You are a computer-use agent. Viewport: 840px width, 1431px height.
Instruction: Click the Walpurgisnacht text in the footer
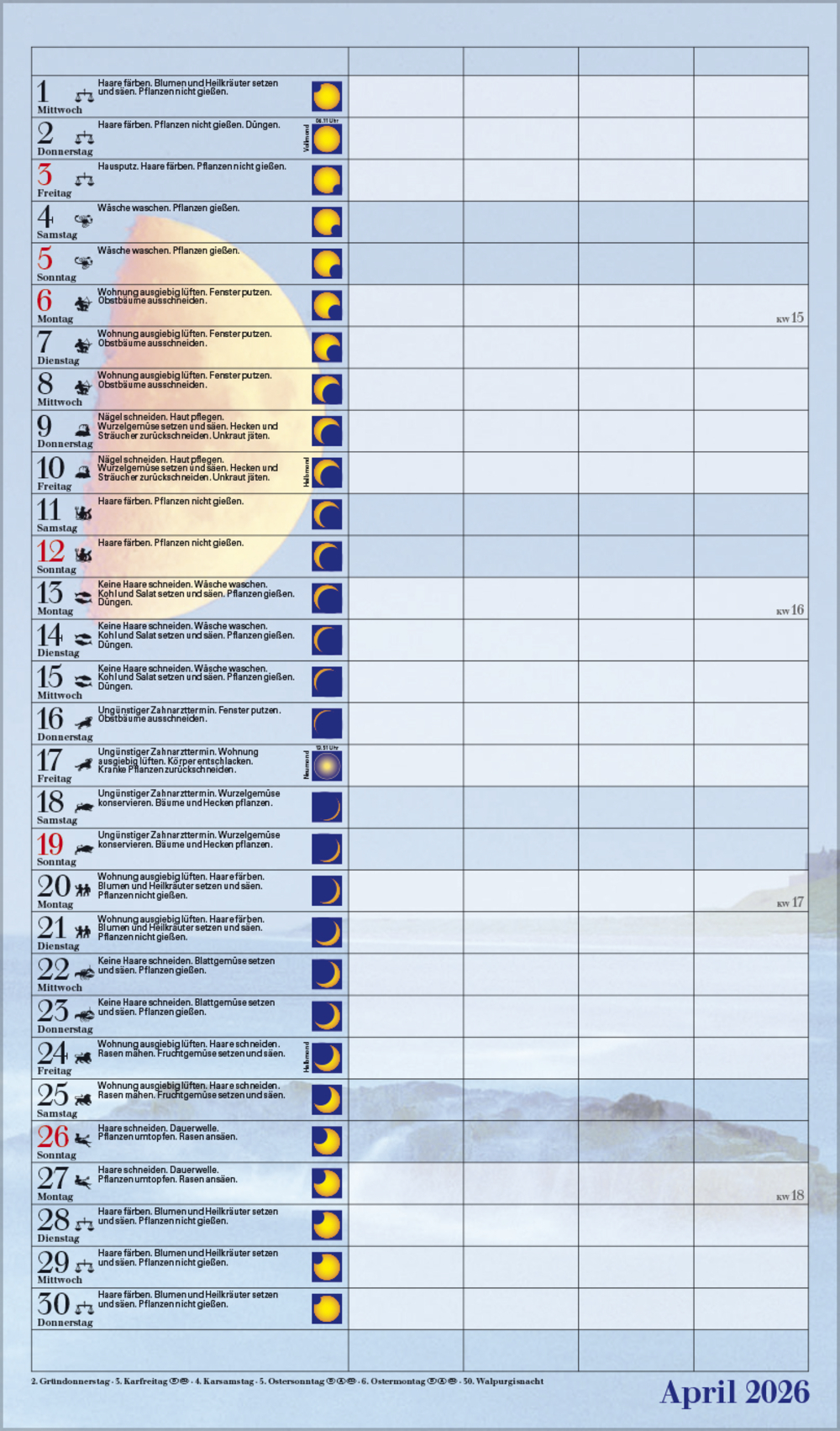click(509, 1381)
